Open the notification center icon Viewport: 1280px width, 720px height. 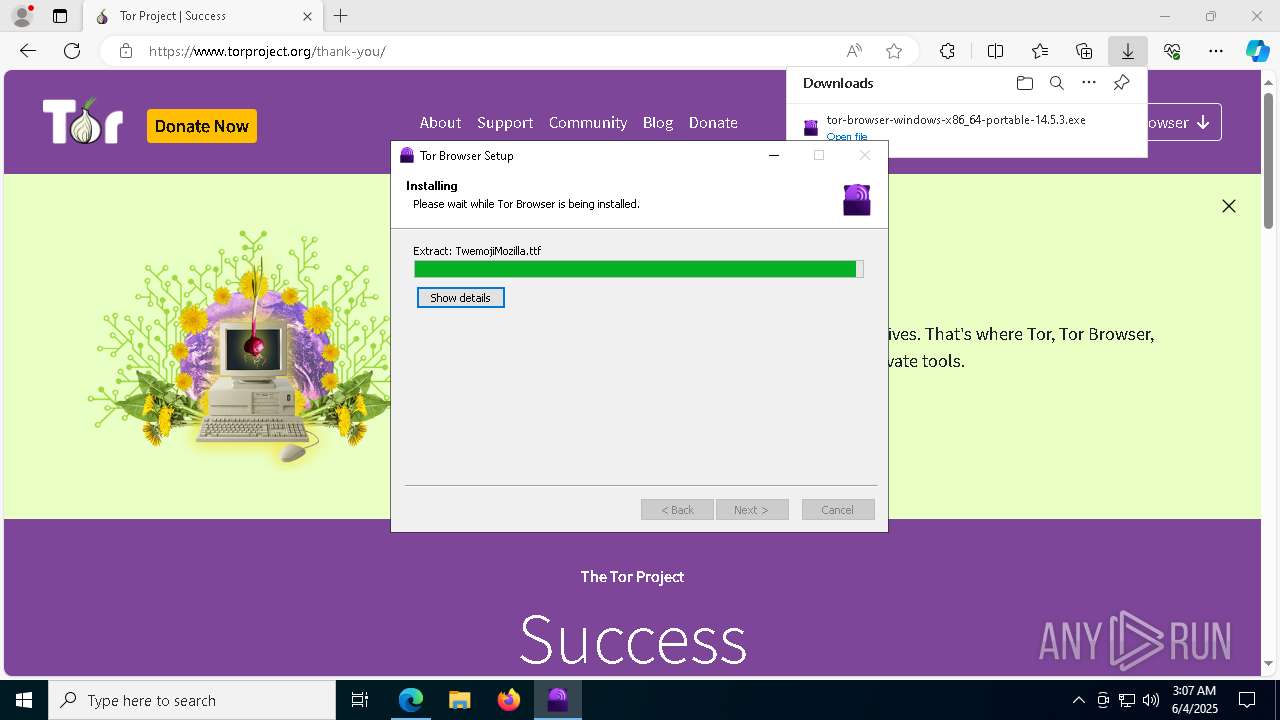[x=1247, y=700]
